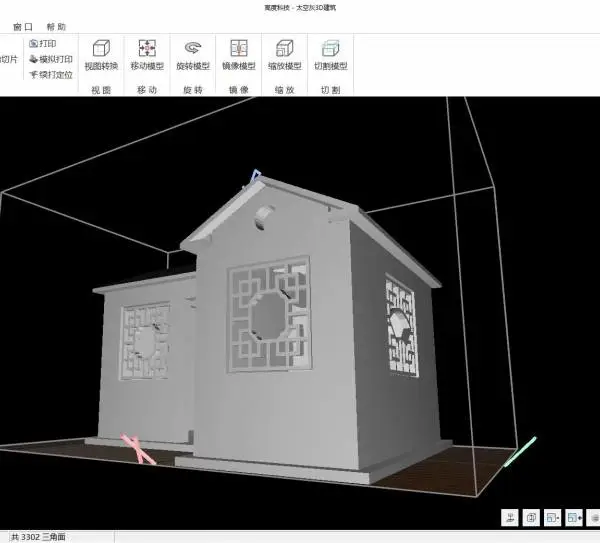
Task: Select the 切割模型 cut model tool
Action: tap(331, 55)
